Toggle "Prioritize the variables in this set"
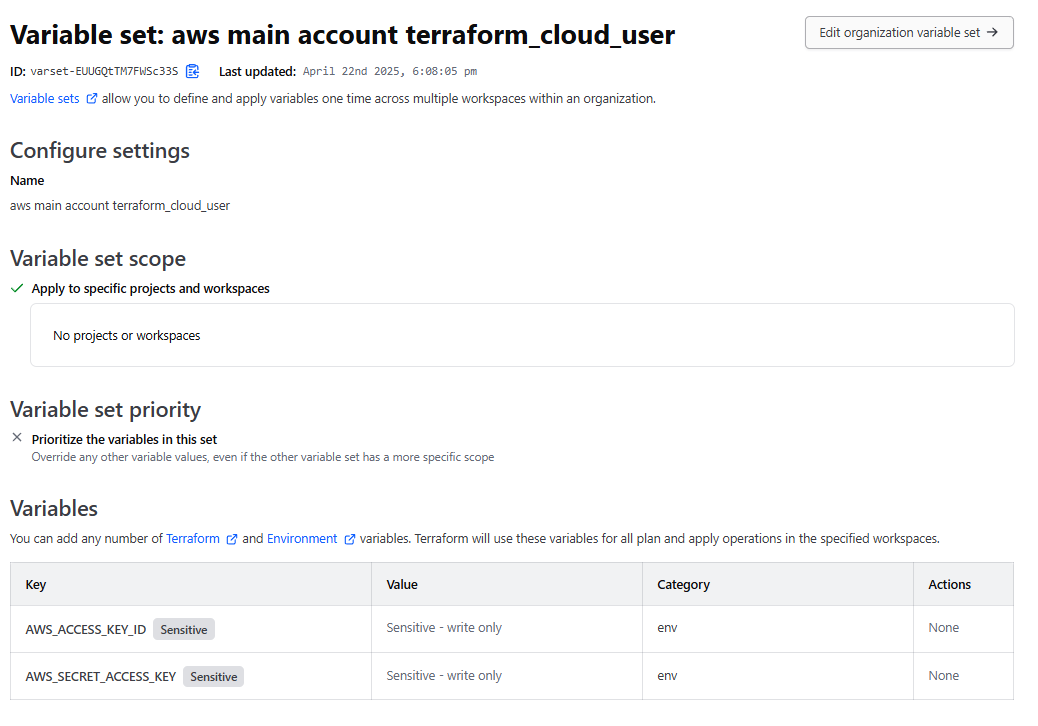 pyautogui.click(x=123, y=437)
